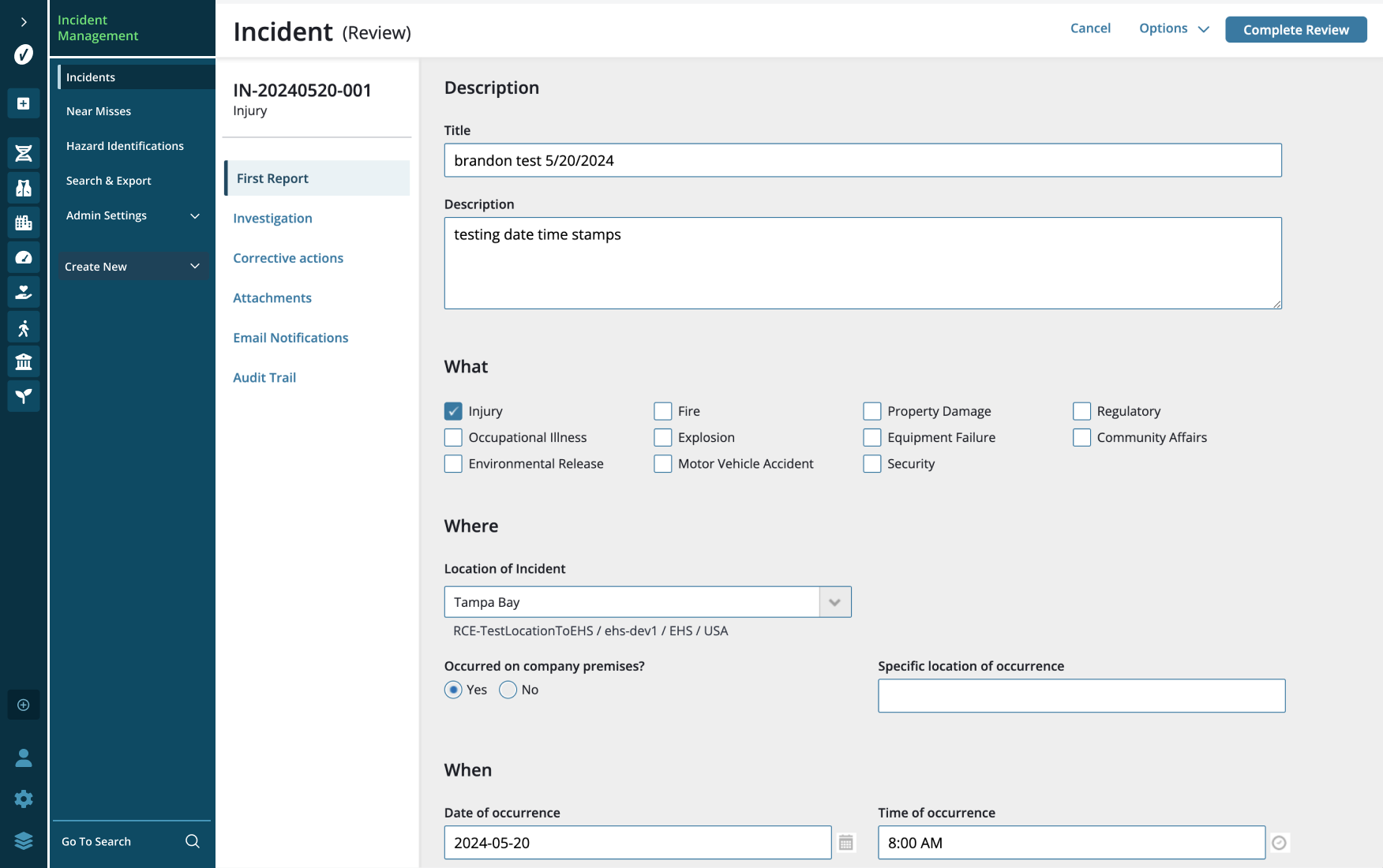Open the hourglass module icon
This screenshot has height=868, width=1383.
[x=24, y=153]
